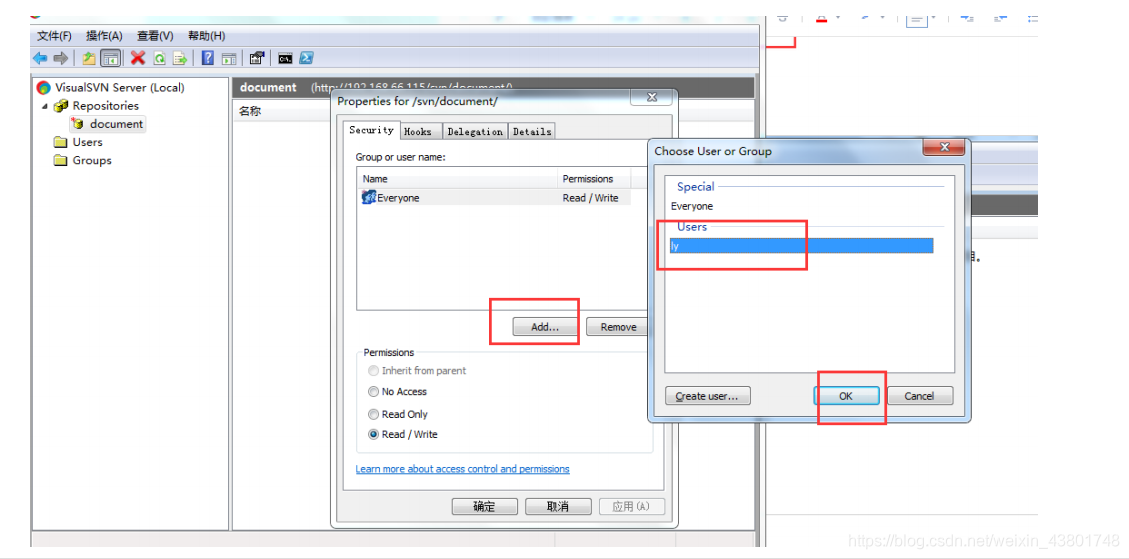Image resolution: width=1129 pixels, height=559 pixels.
Task: Click the 确定 button in Properties dialog
Action: 484,506
